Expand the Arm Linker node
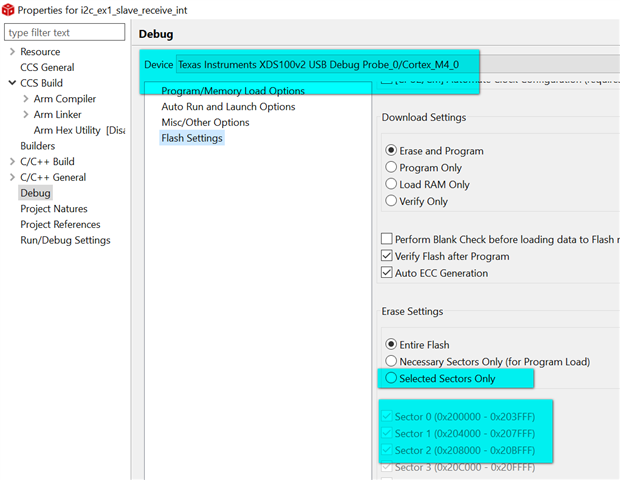 pos(25,115)
